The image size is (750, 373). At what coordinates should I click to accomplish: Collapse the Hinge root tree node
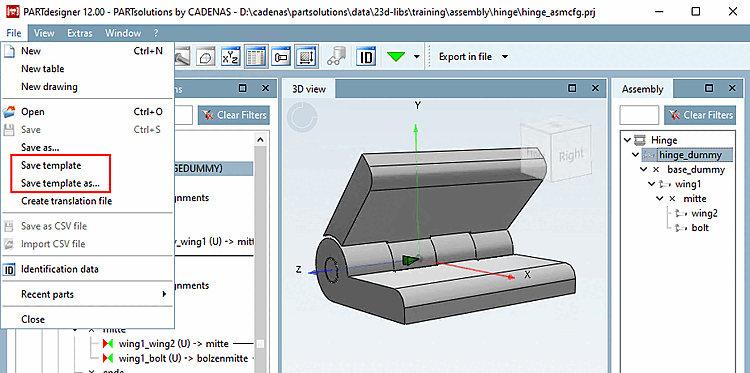(627, 140)
